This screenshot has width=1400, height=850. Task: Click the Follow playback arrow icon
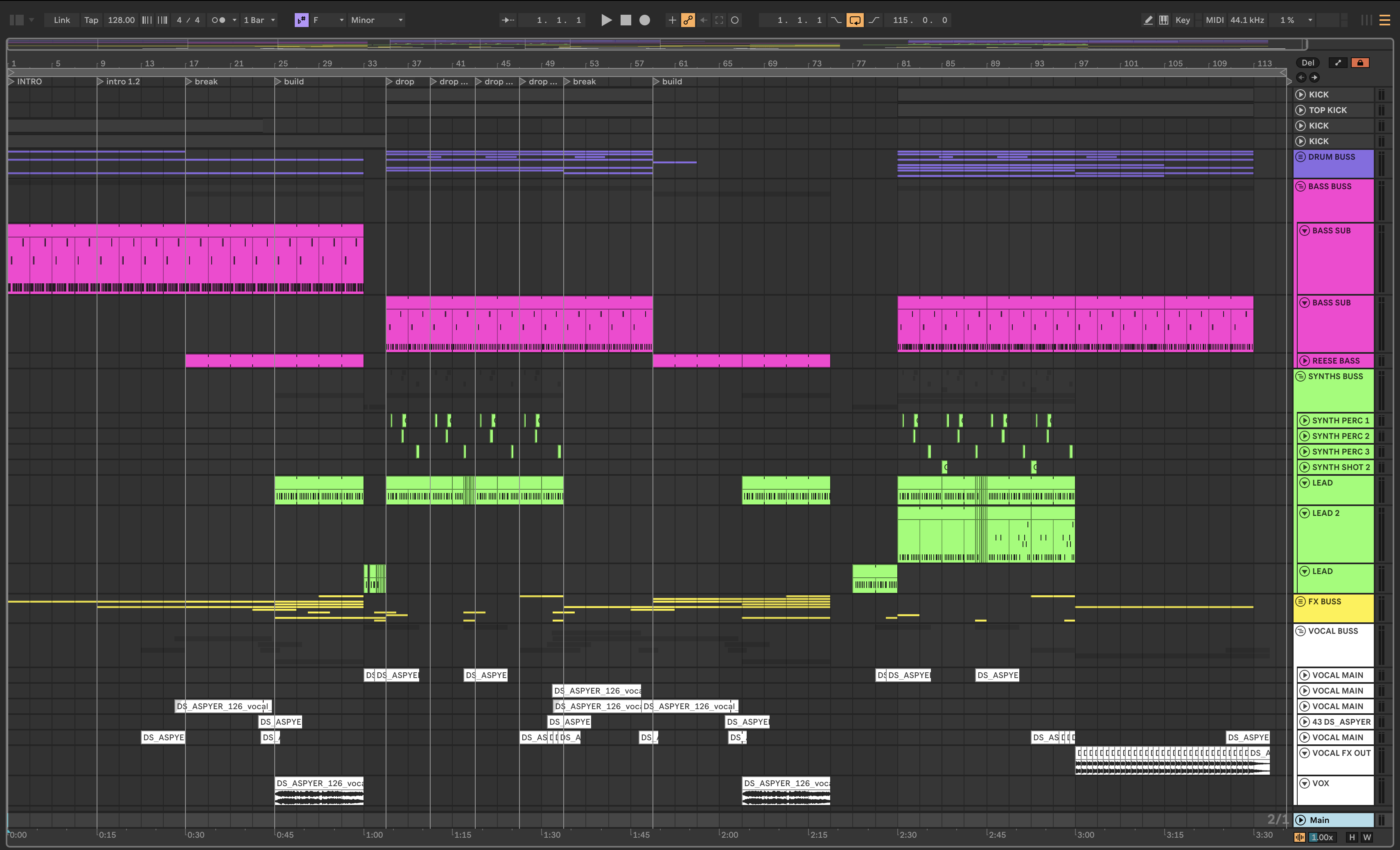[x=507, y=20]
